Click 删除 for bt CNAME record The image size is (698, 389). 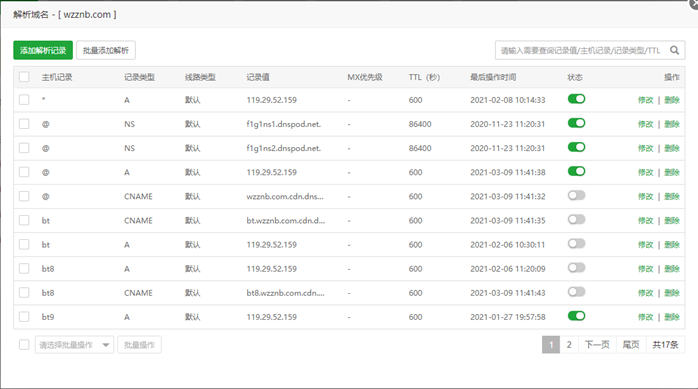click(x=672, y=220)
